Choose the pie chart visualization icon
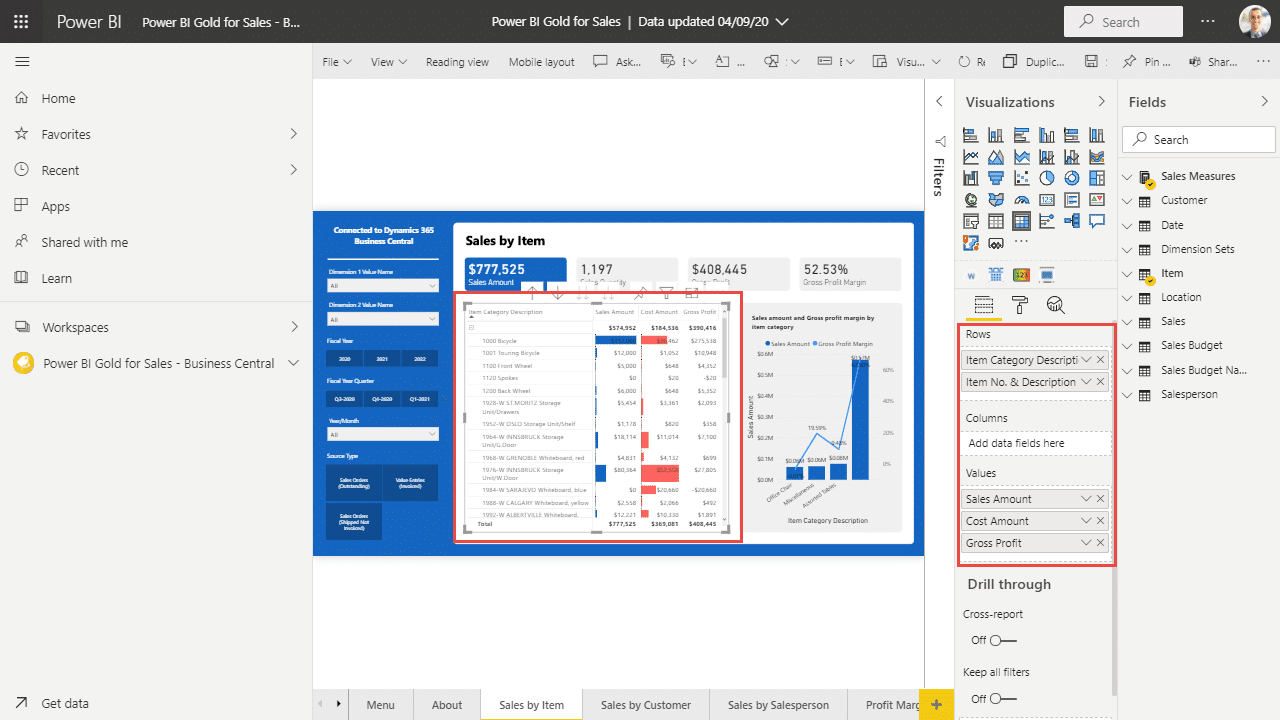Viewport: 1280px width, 720px height. coord(1047,178)
